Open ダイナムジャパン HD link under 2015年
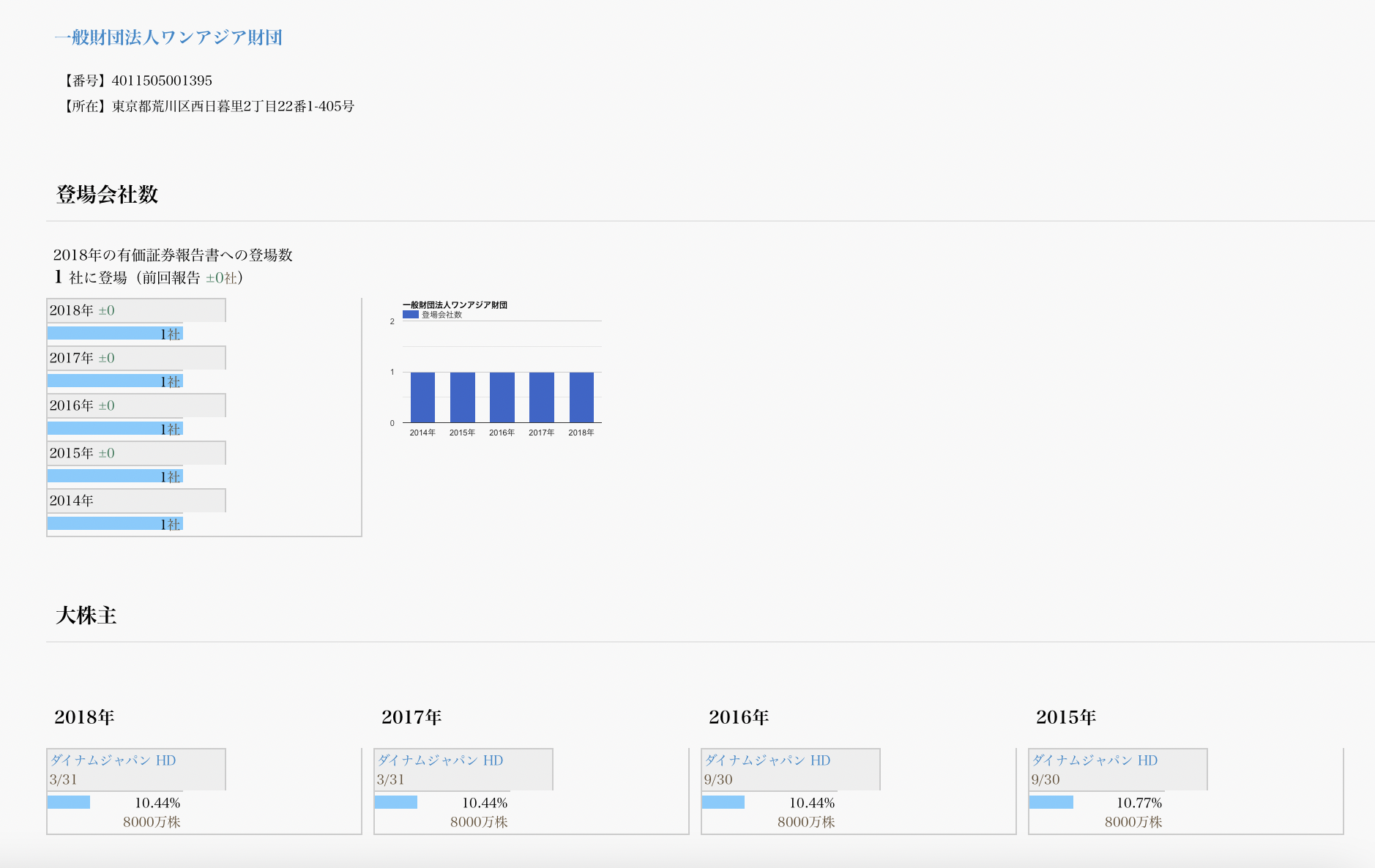 pyautogui.click(x=1095, y=760)
